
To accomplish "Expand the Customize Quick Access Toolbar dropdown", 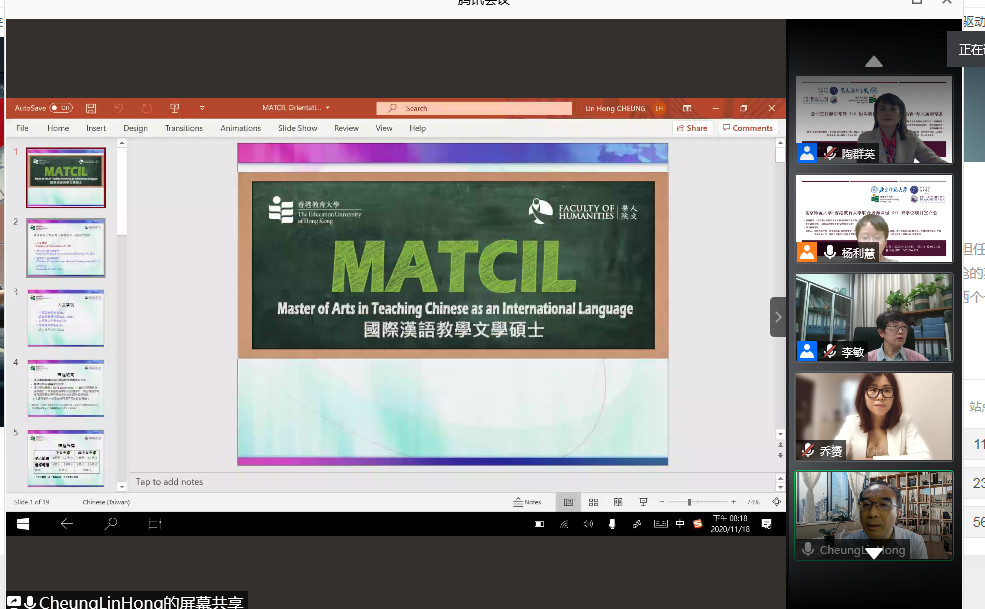I will pyautogui.click(x=202, y=108).
